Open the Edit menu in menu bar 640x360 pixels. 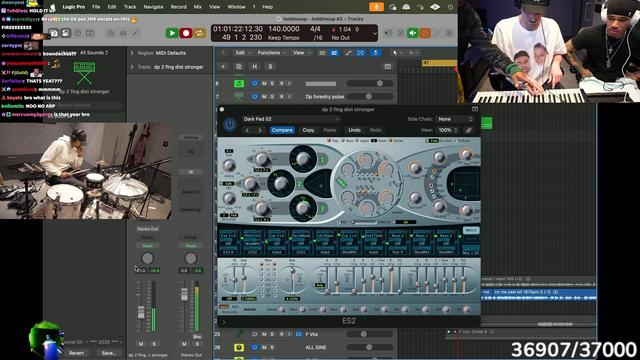[x=112, y=7]
